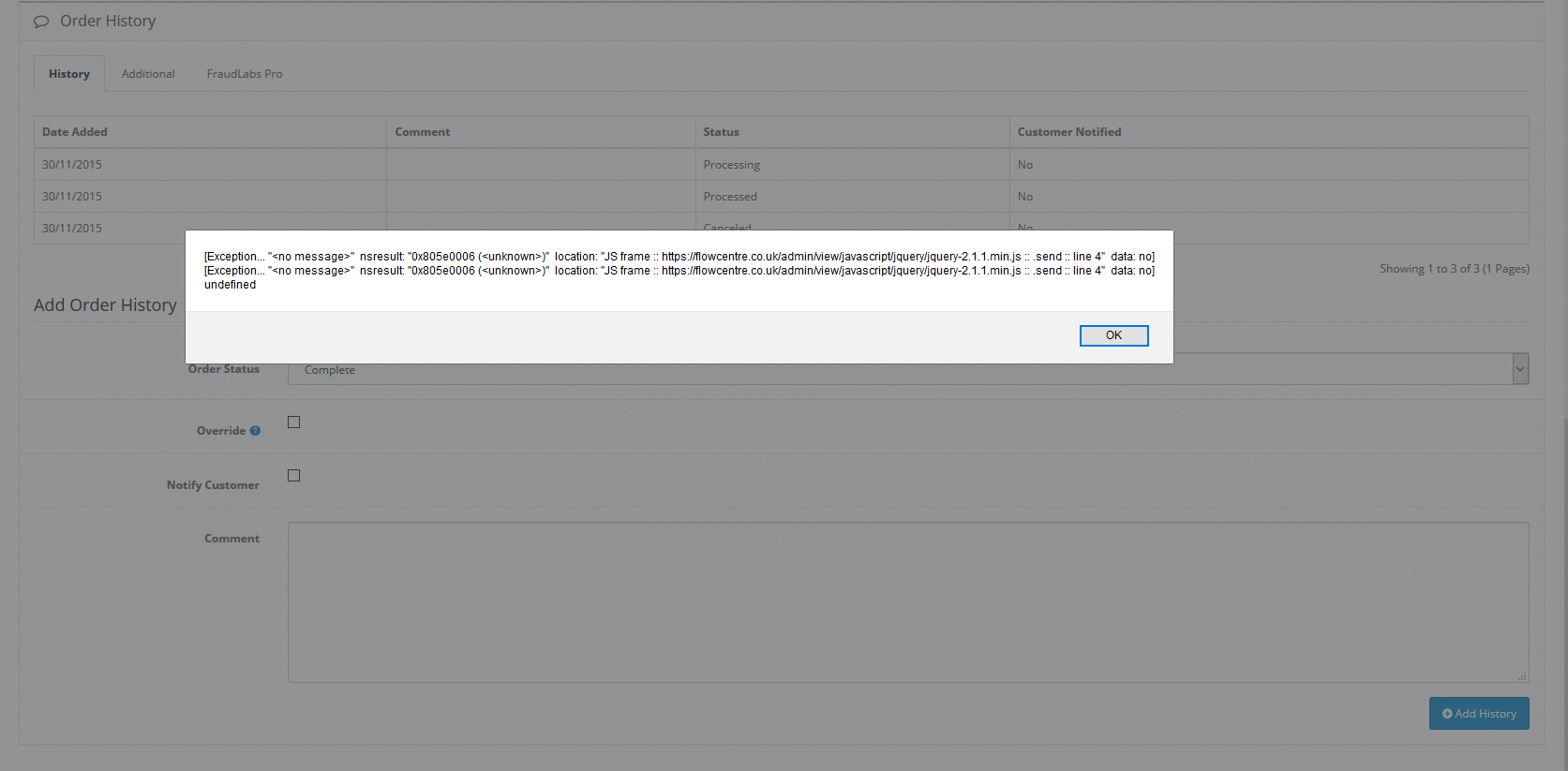Screen dimensions: 1568x771
Task: Enable the Notify Customer checkbox
Action: point(293,476)
